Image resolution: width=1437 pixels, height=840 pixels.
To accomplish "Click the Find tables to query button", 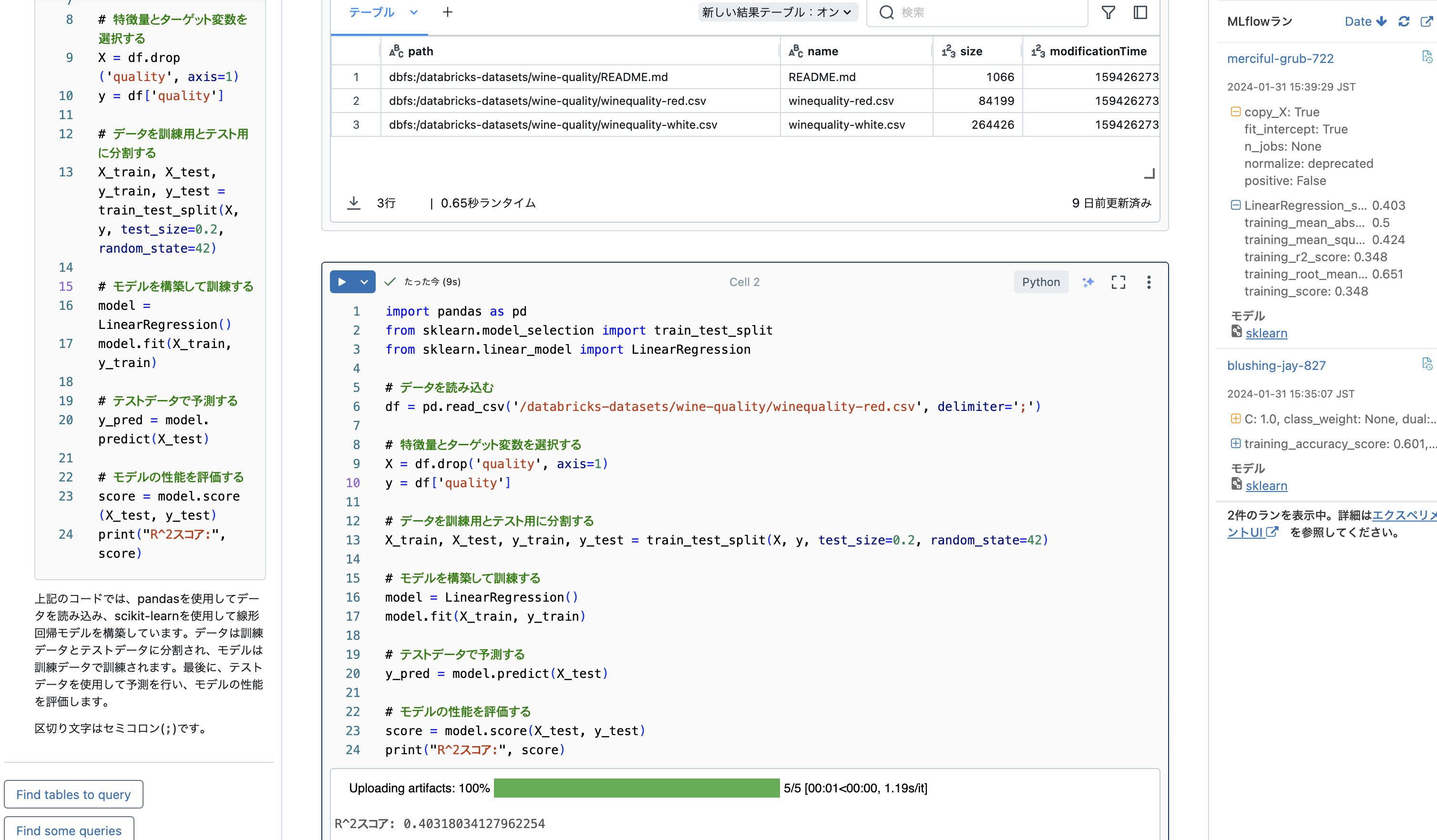I will click(73, 794).
